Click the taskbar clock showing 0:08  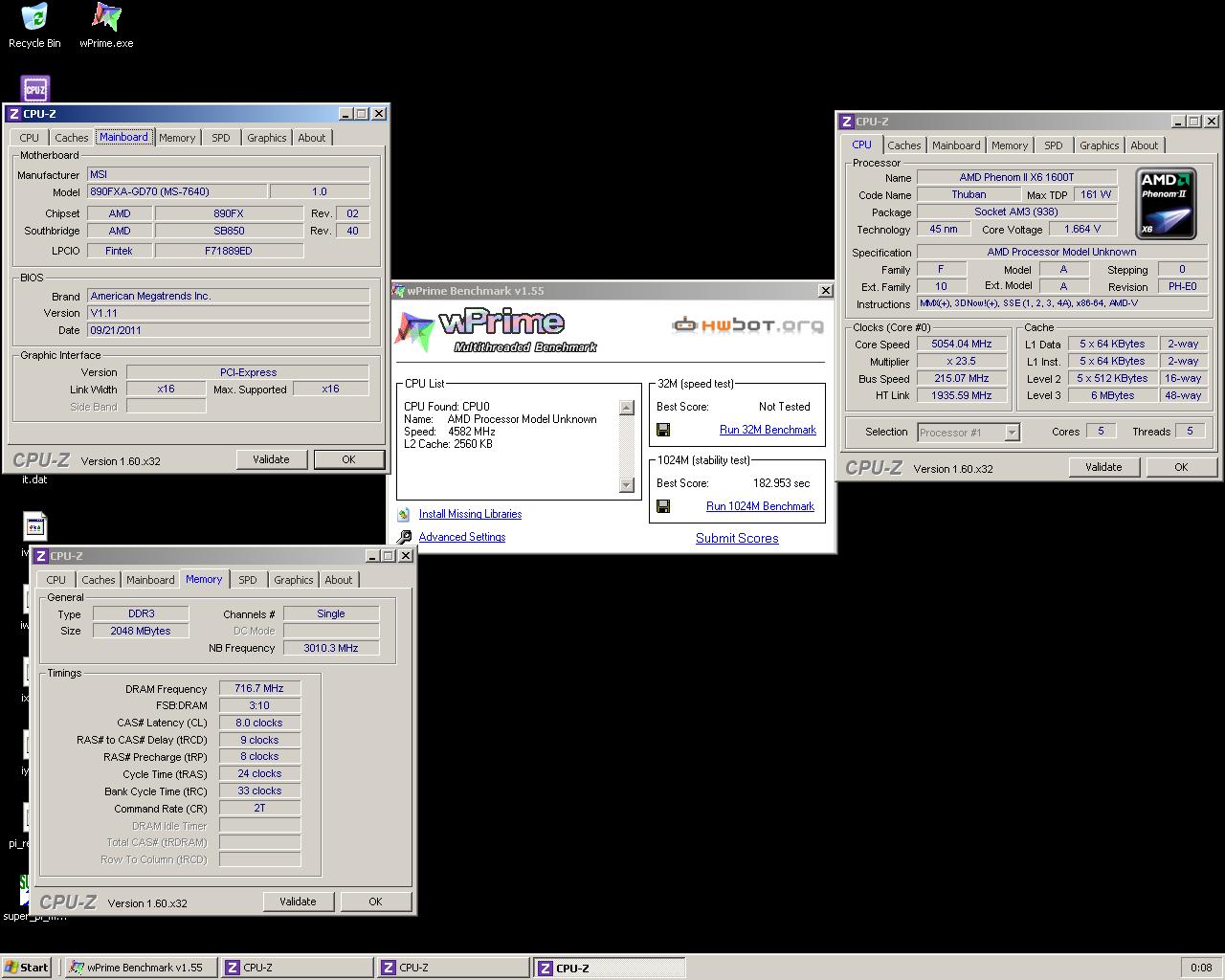1201,968
